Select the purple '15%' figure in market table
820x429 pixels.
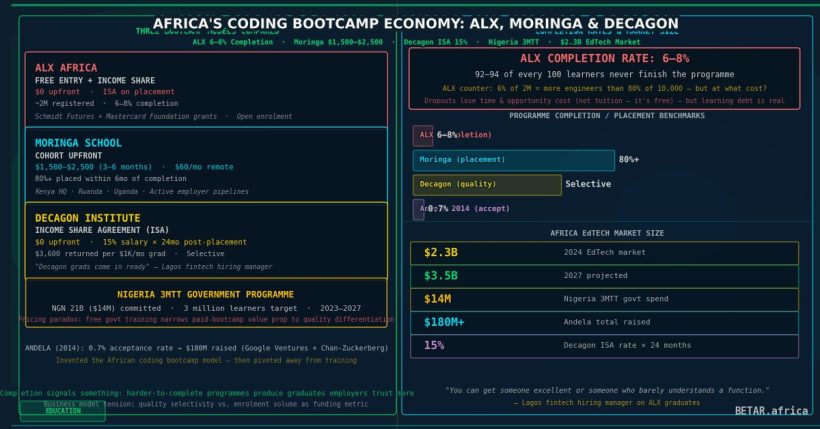[x=434, y=345]
